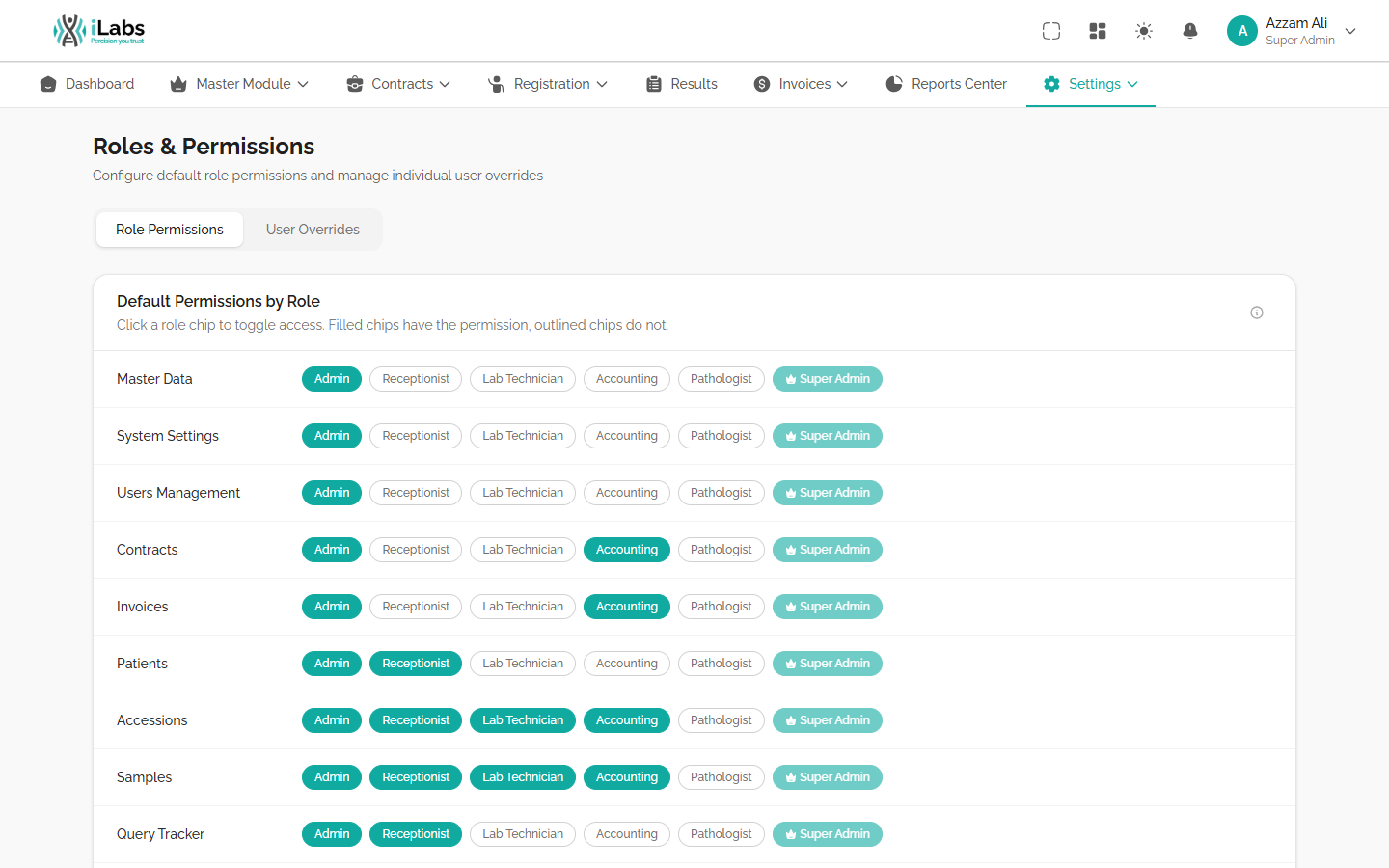Click the Super Admin role text under username

(1300, 41)
